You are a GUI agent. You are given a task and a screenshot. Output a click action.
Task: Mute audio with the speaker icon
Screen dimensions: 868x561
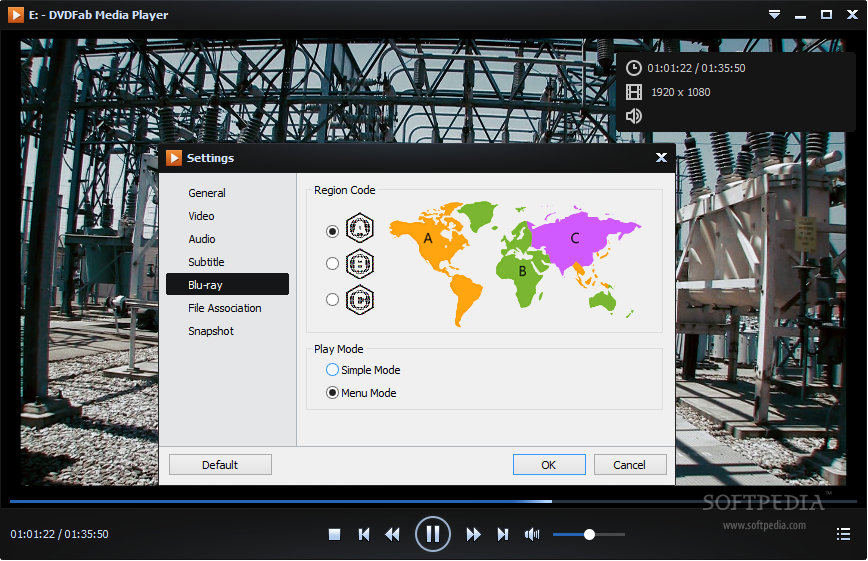532,534
